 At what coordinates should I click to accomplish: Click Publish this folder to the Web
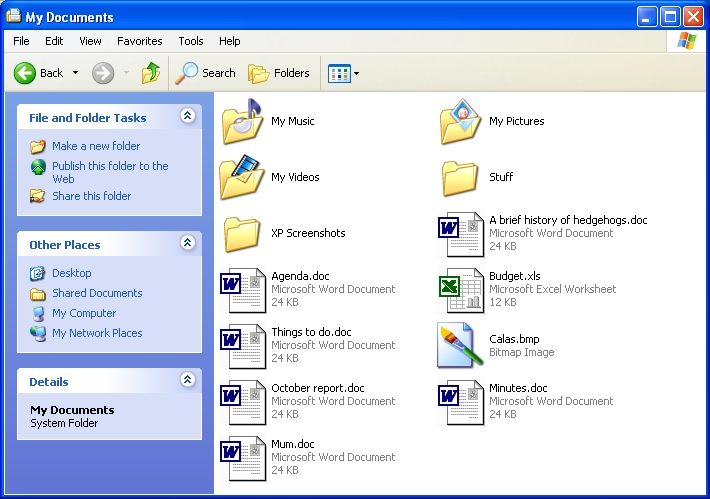(110, 172)
